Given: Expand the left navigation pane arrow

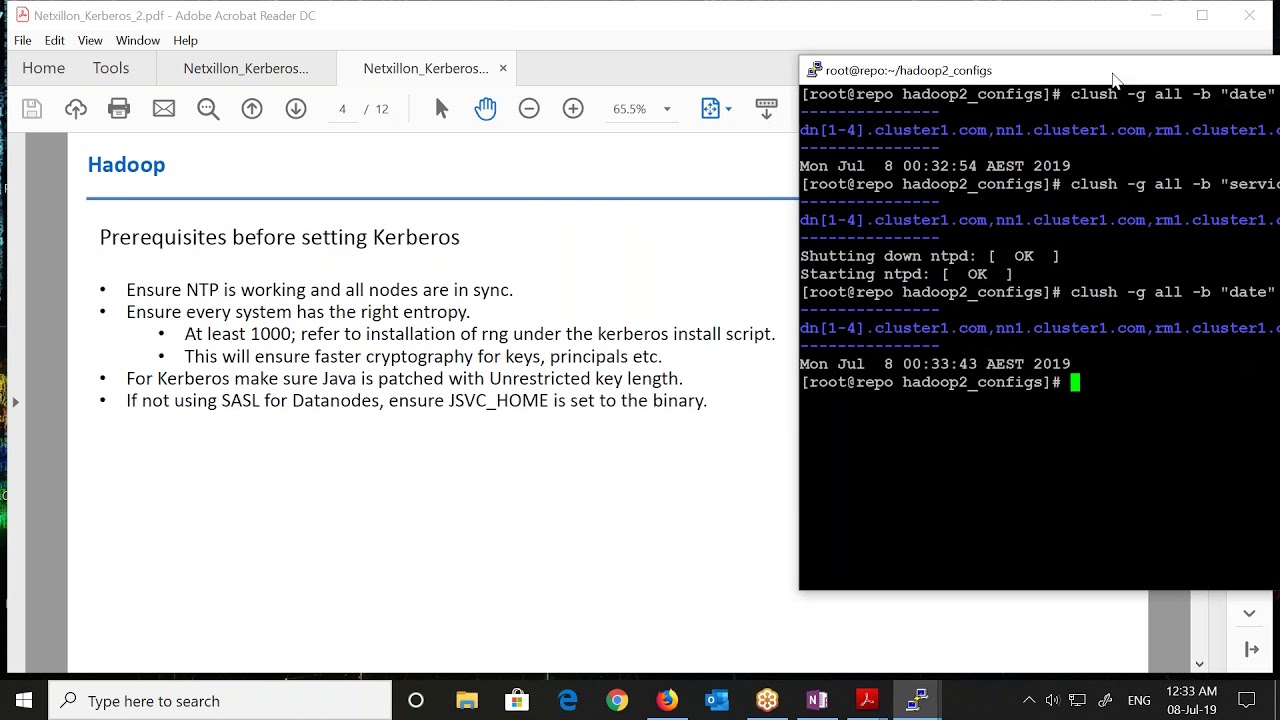Looking at the screenshot, I should tap(15, 402).
